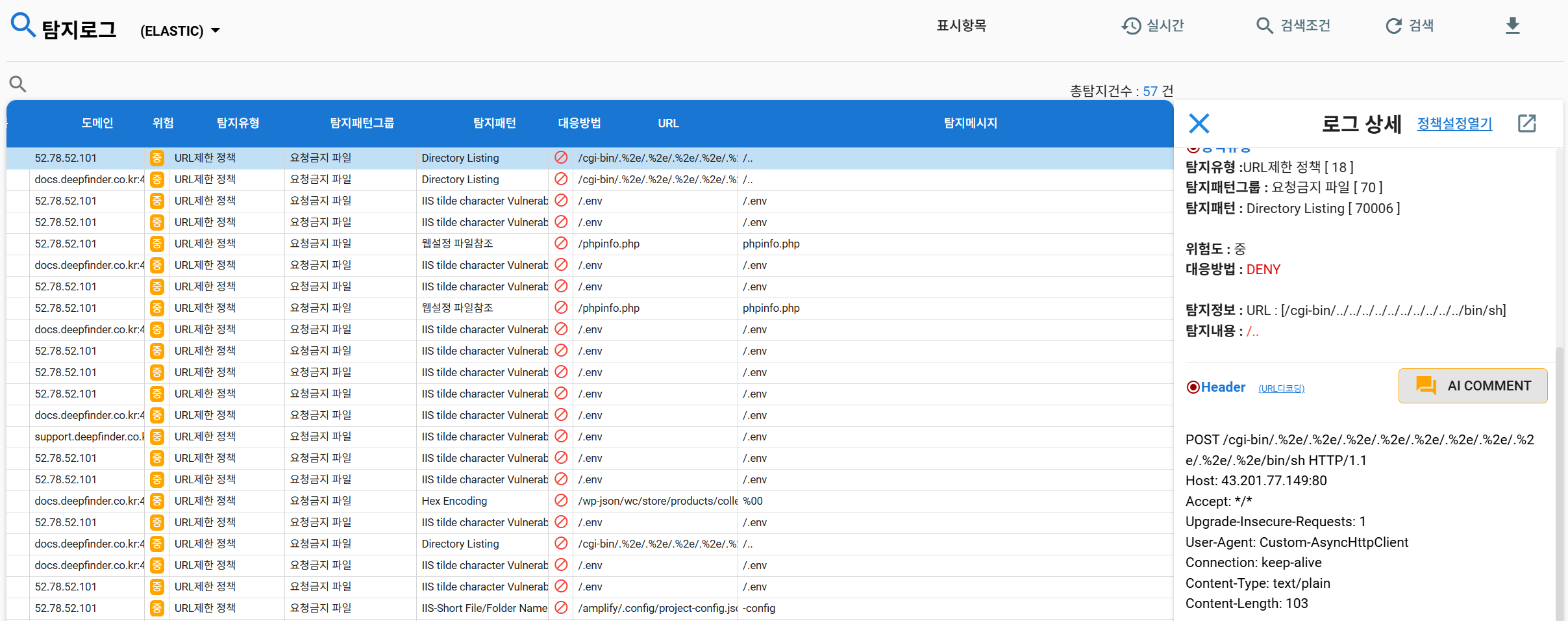
Task: Click risk badge in IIS-Short File/Folder Name row
Action: point(156,608)
